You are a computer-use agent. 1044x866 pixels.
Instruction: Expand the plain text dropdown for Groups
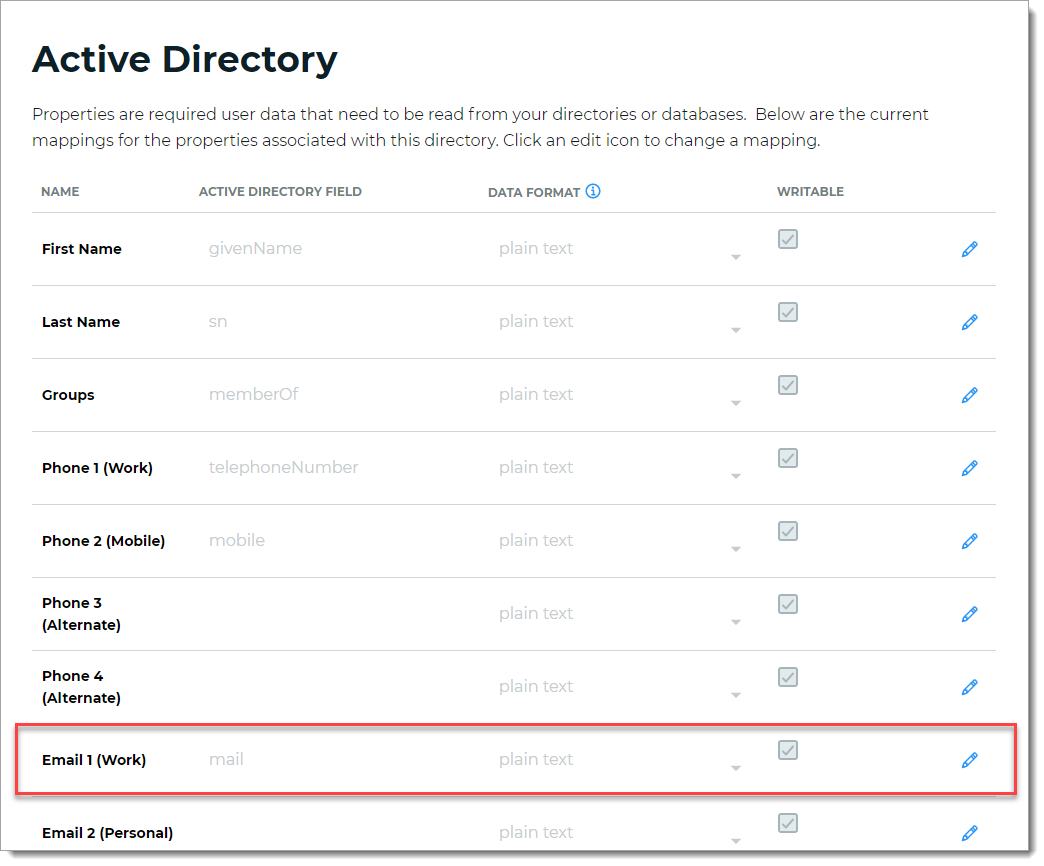tap(737, 404)
